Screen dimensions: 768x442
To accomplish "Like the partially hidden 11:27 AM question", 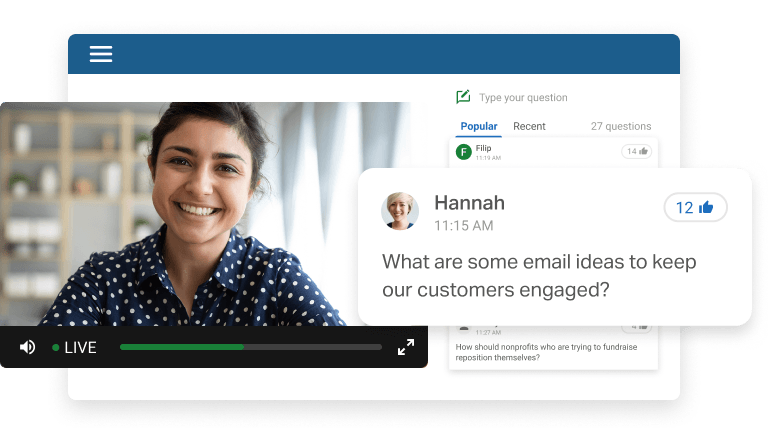I will tap(637, 327).
